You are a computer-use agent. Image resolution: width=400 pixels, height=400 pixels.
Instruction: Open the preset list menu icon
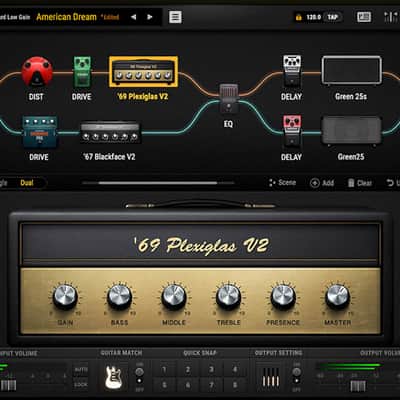(175, 17)
